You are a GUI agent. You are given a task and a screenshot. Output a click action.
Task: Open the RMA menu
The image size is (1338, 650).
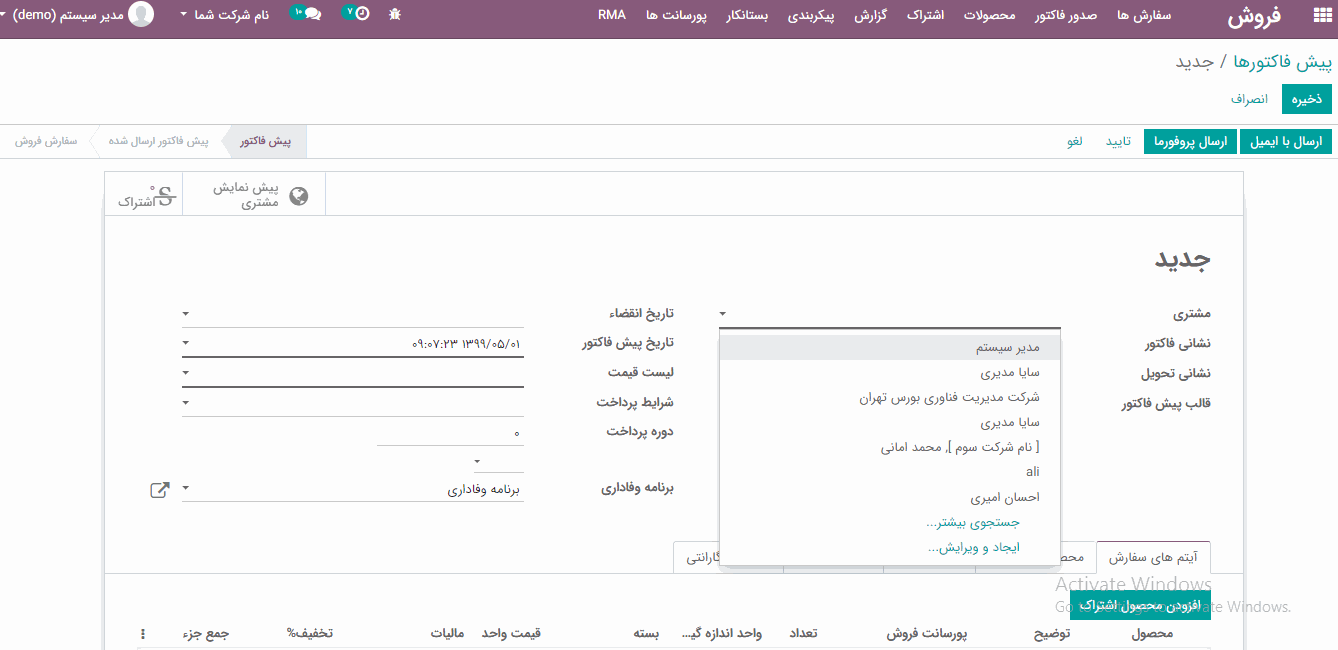click(x=612, y=15)
